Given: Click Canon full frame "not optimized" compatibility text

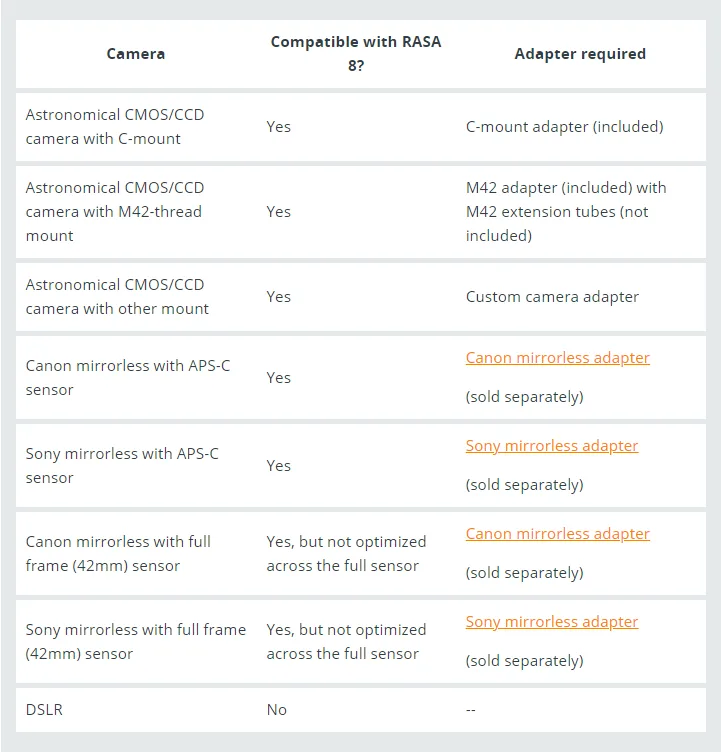Looking at the screenshot, I should [x=346, y=554].
